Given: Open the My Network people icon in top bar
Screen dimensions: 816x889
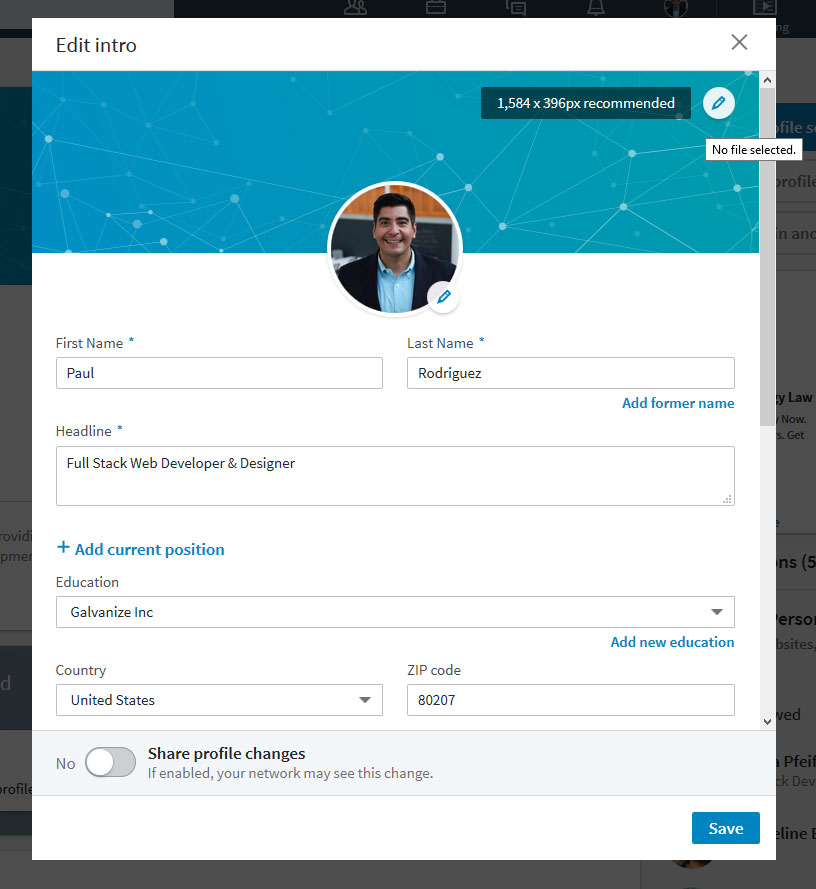Looking at the screenshot, I should 355,8.
